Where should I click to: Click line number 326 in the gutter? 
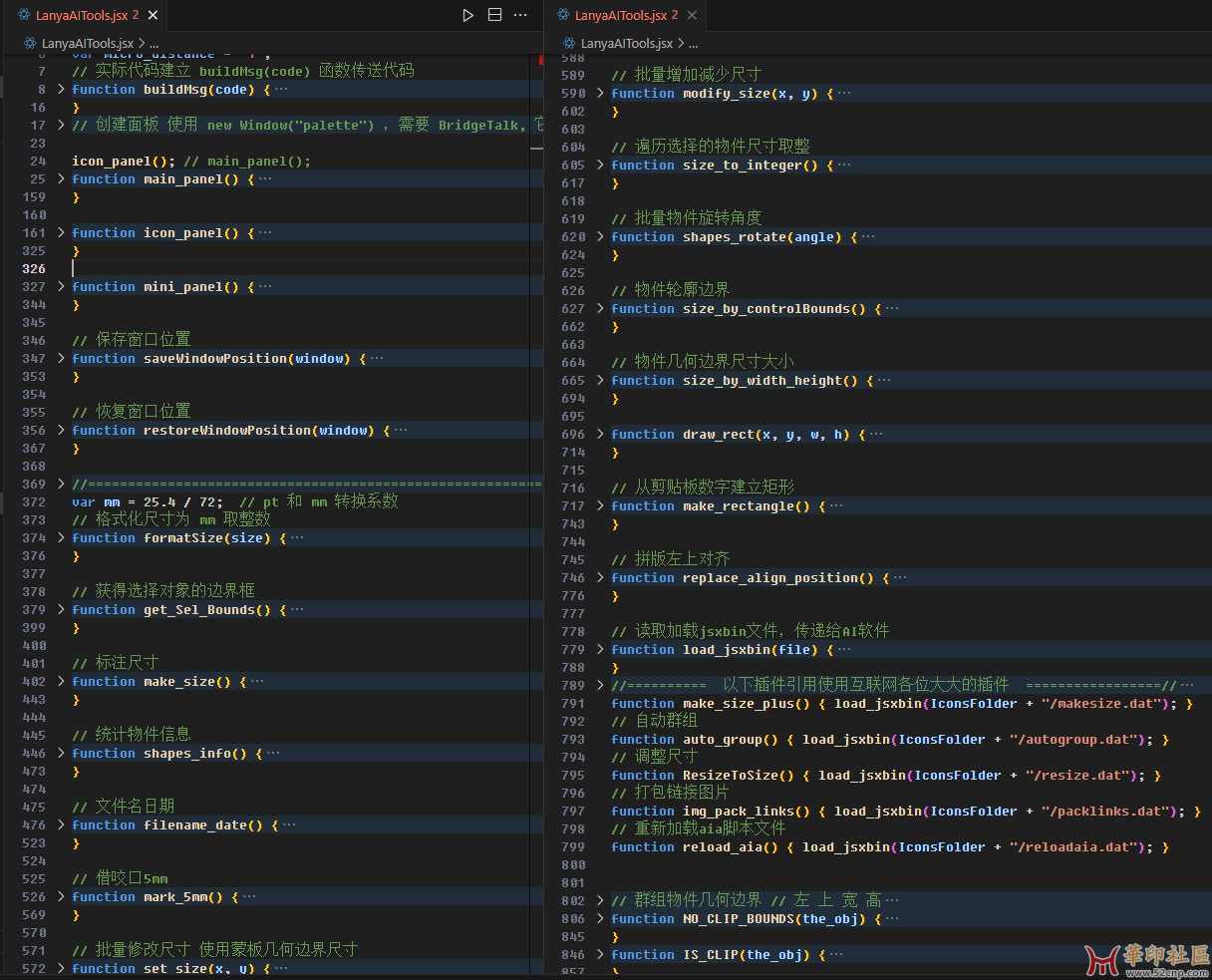(34, 269)
